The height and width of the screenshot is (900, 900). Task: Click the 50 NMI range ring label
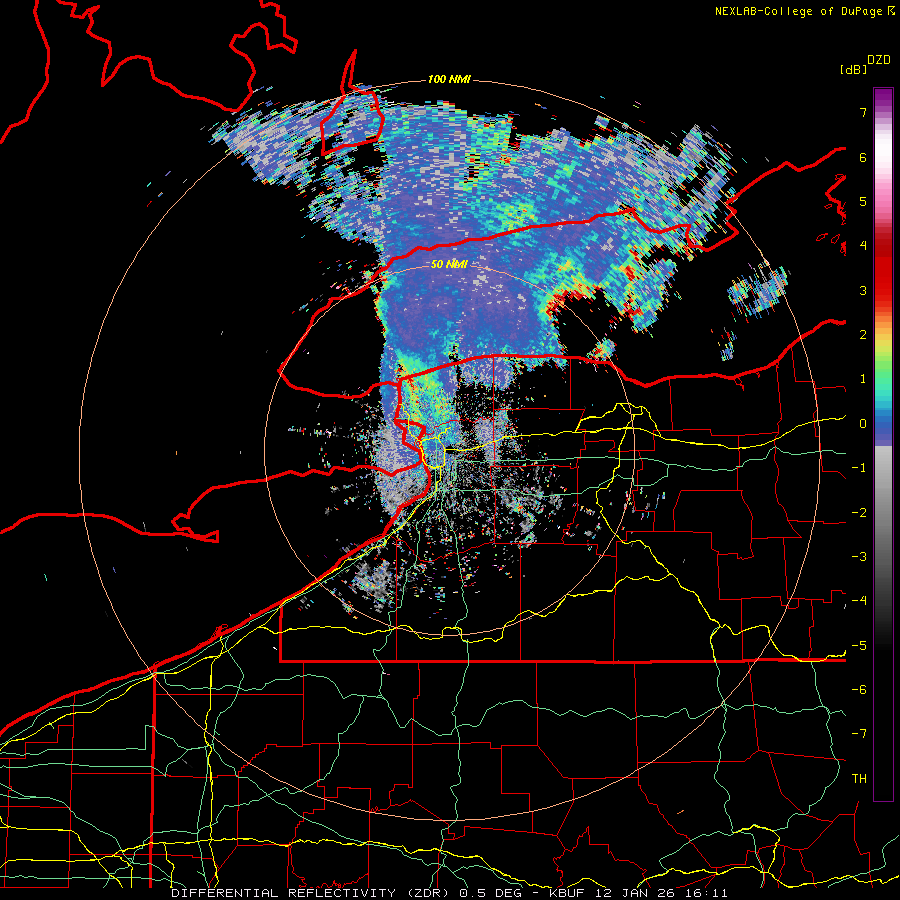(x=449, y=264)
